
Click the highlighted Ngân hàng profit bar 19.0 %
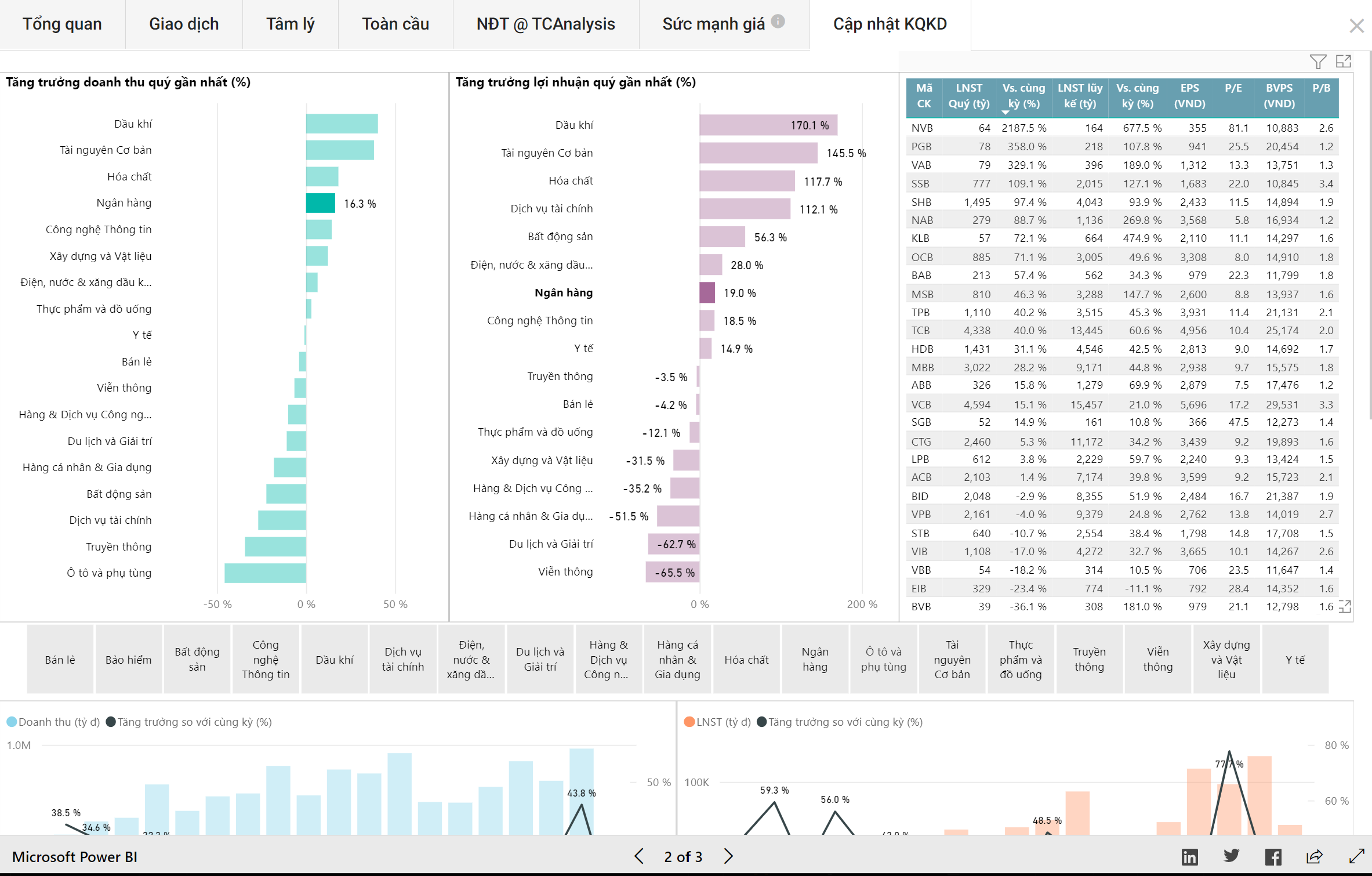click(707, 292)
